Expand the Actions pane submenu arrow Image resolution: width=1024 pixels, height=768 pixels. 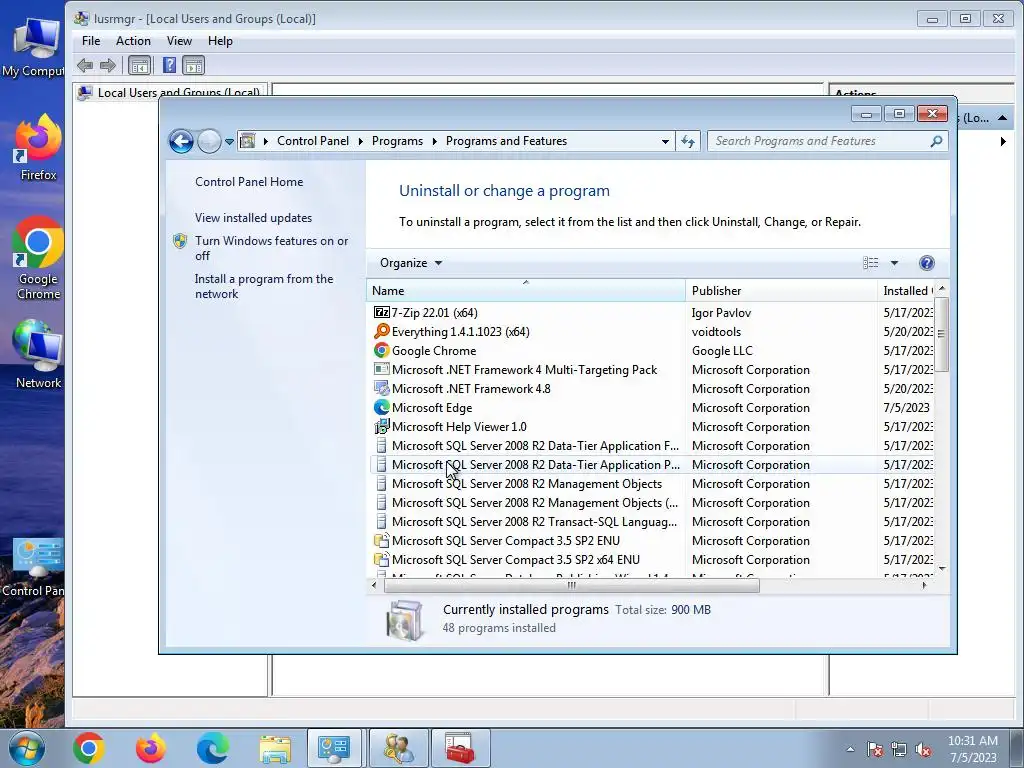click(x=1003, y=141)
